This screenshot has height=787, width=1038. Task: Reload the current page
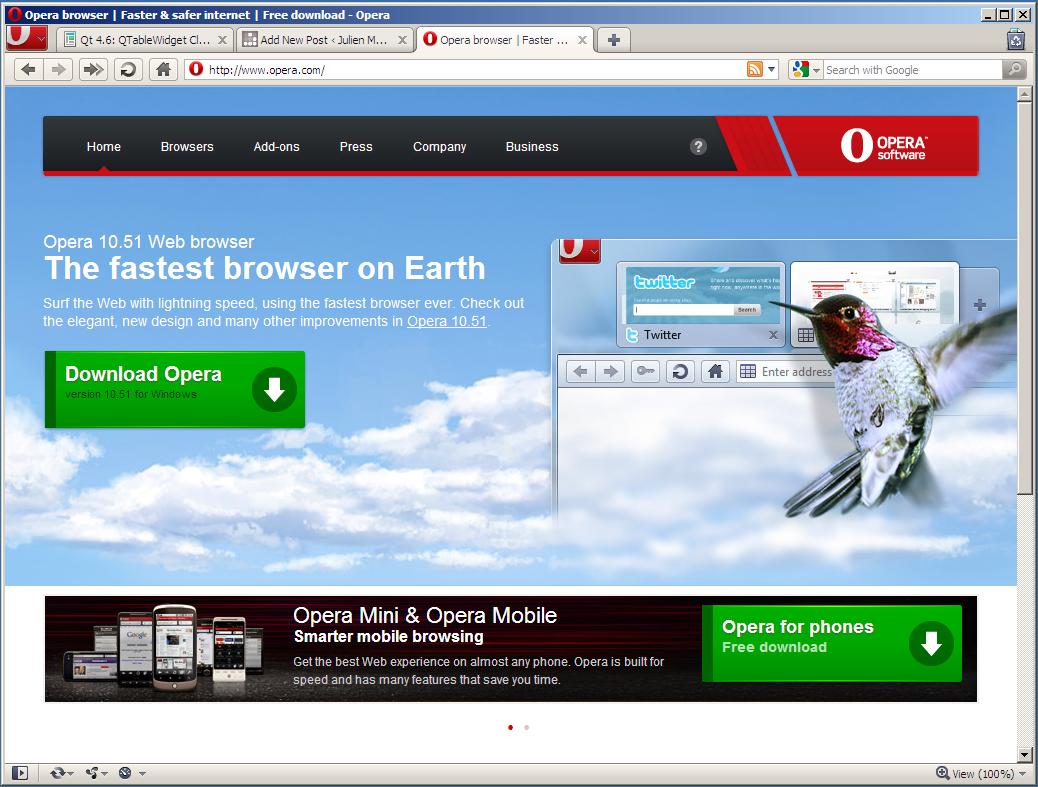[x=128, y=69]
